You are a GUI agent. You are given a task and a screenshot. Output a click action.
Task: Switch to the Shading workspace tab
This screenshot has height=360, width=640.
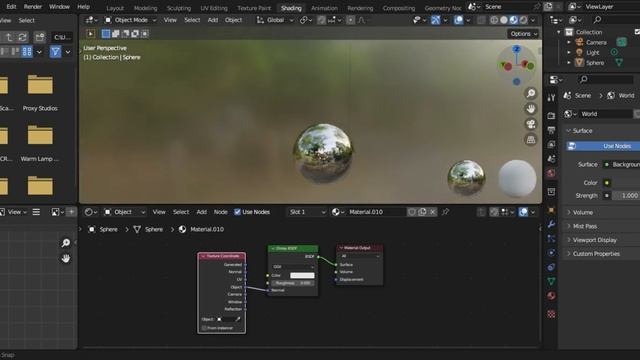pos(291,8)
